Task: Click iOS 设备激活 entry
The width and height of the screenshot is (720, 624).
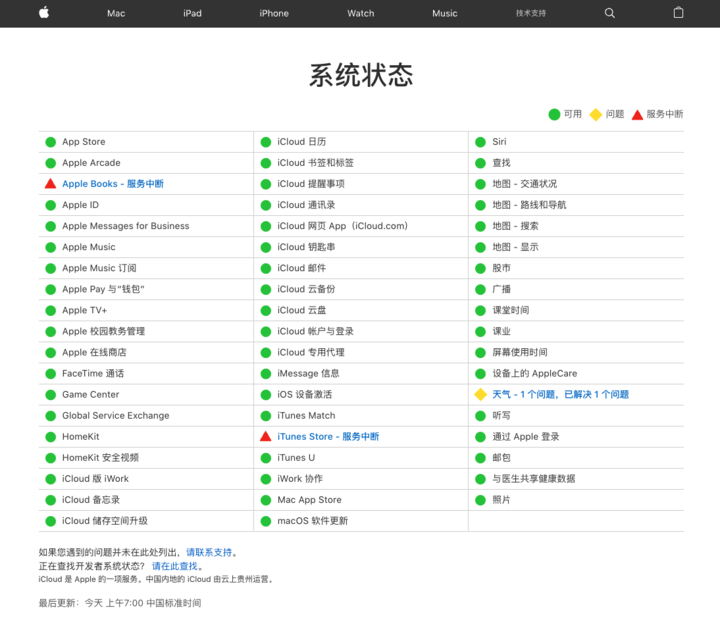Action: click(304, 394)
